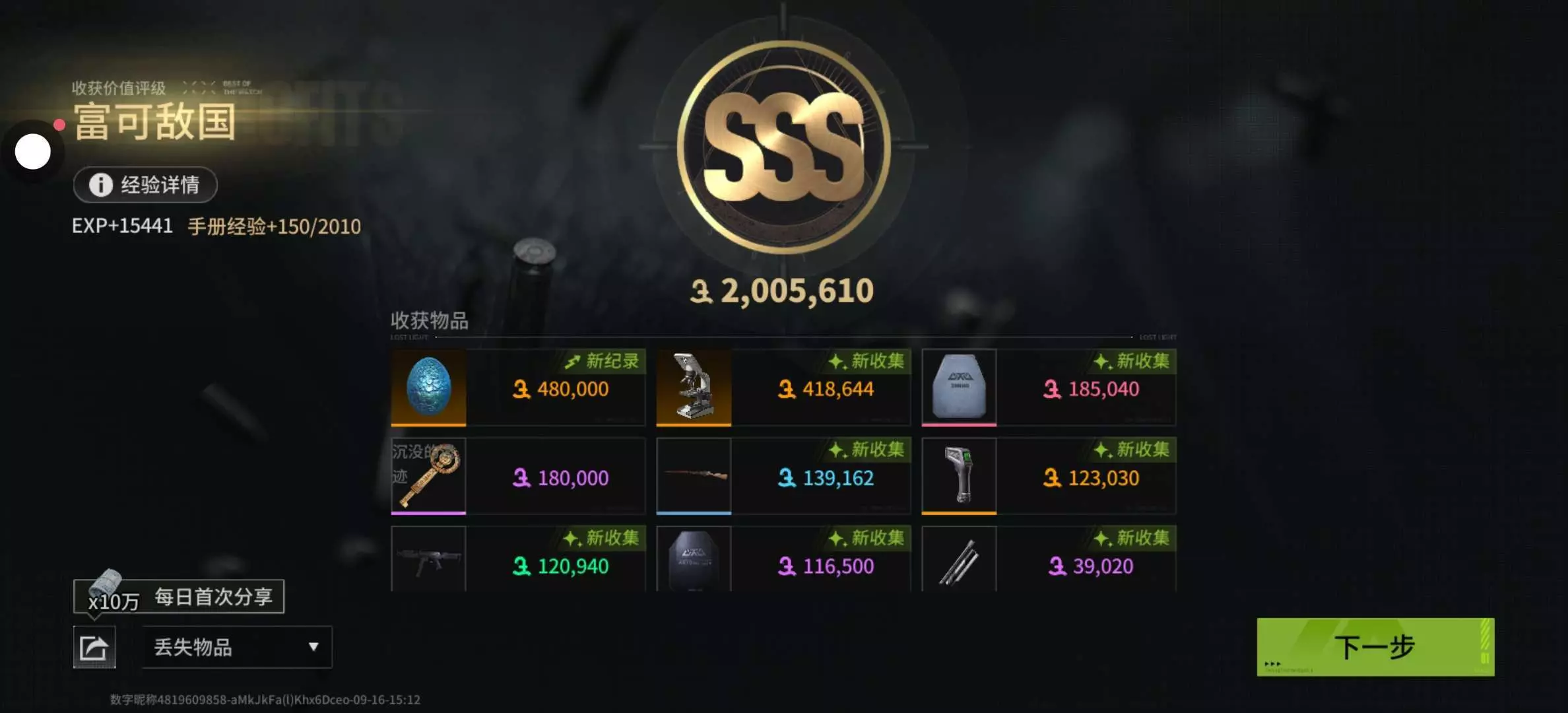
Task: Click the share icon near the bottom left
Action: point(94,647)
